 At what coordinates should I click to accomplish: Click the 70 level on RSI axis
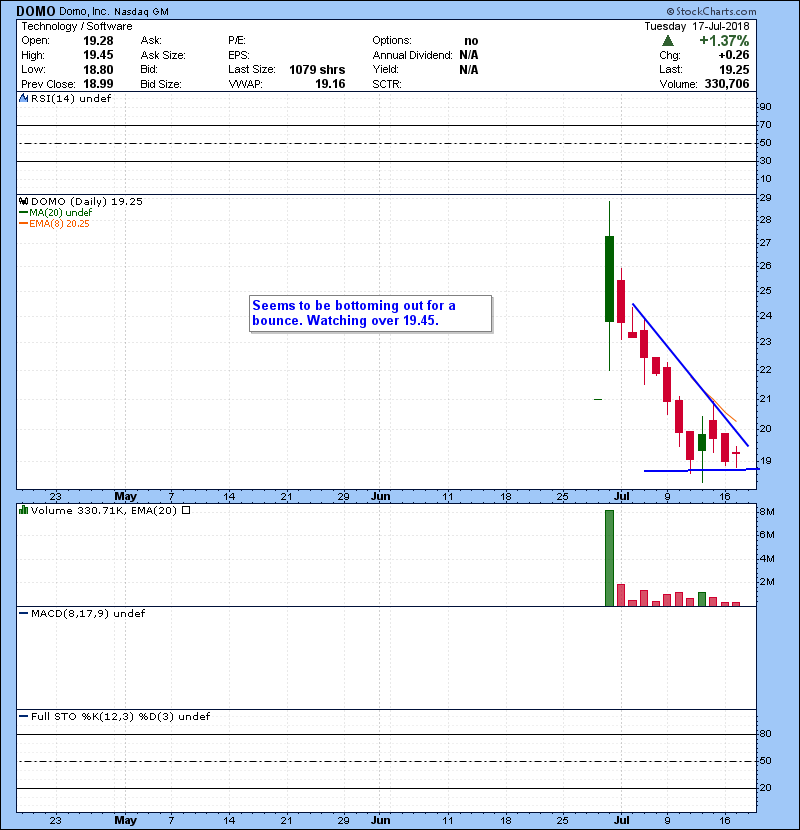coord(765,125)
